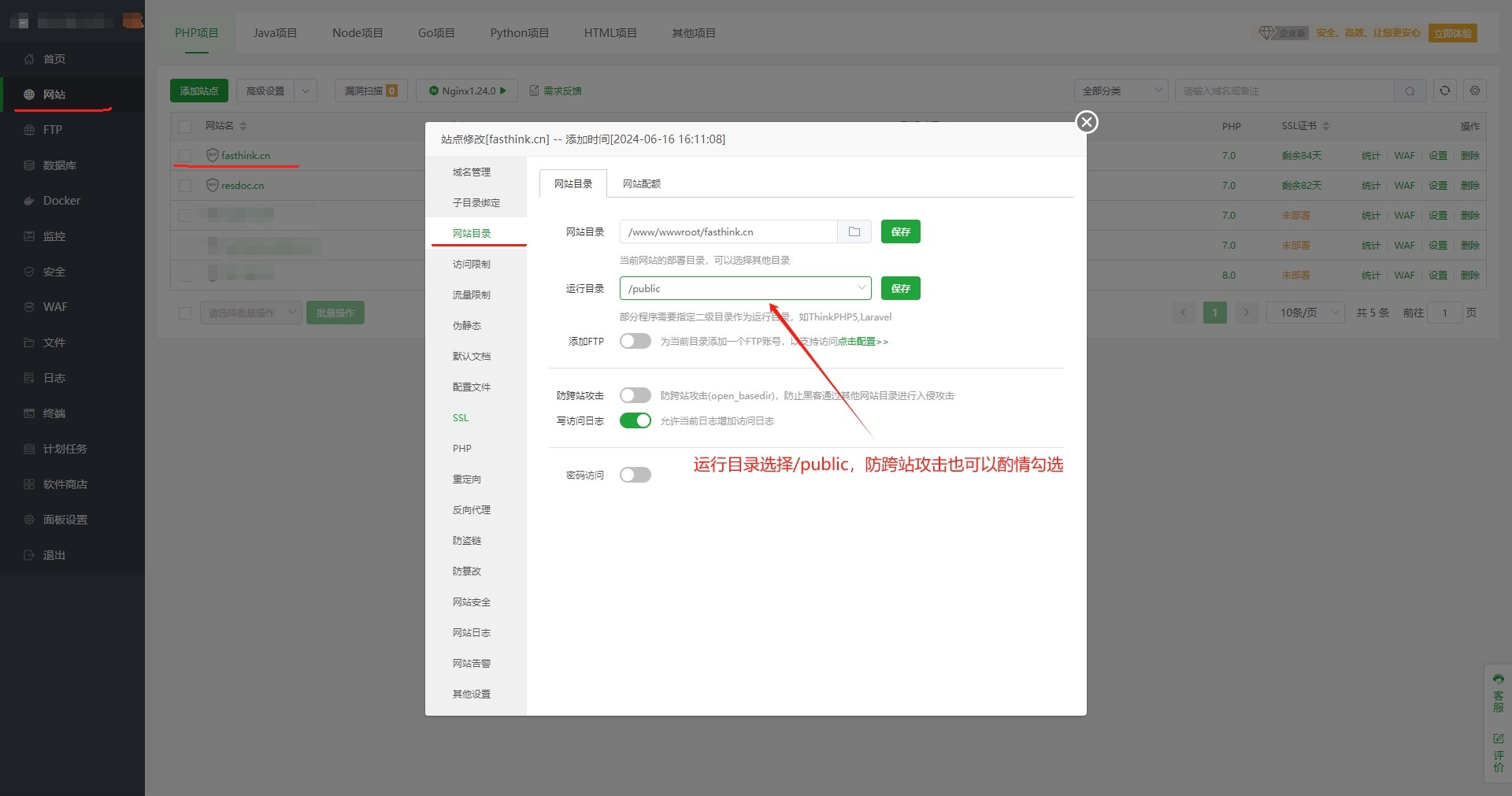The width and height of the screenshot is (1512, 796).
Task: Click 立即体验 enterprise button
Action: 1452,33
